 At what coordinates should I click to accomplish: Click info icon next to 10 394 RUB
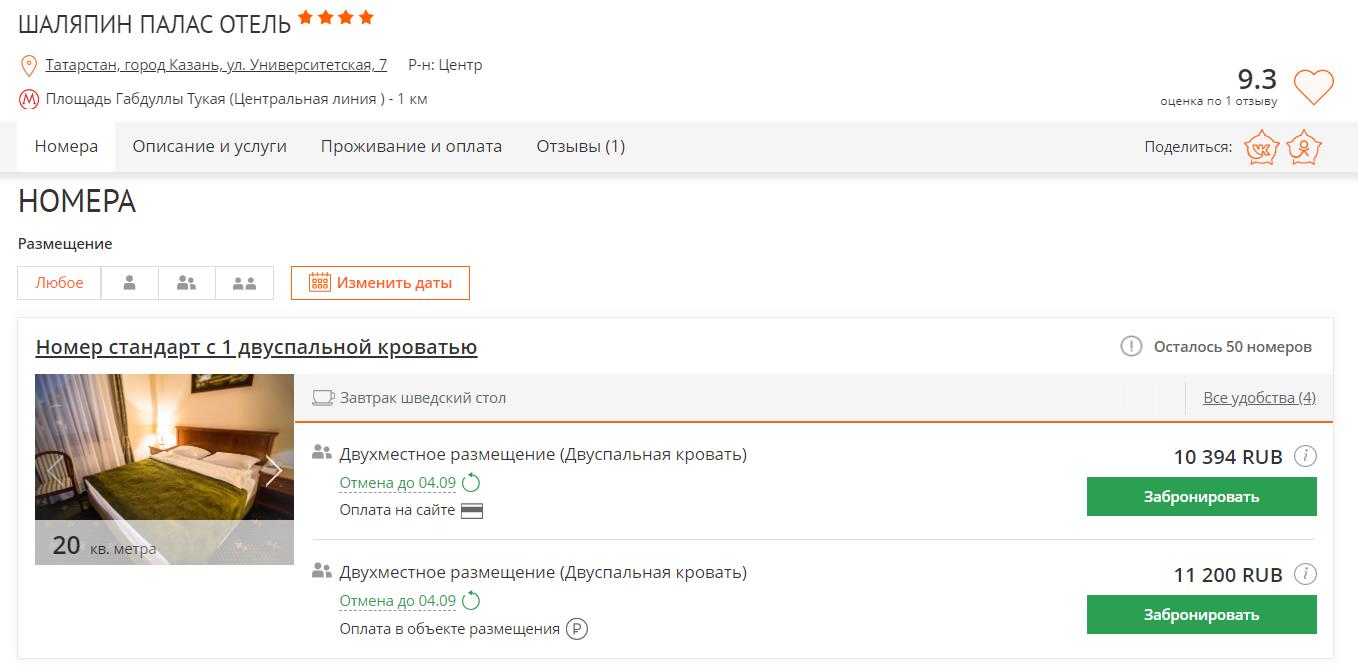1305,457
